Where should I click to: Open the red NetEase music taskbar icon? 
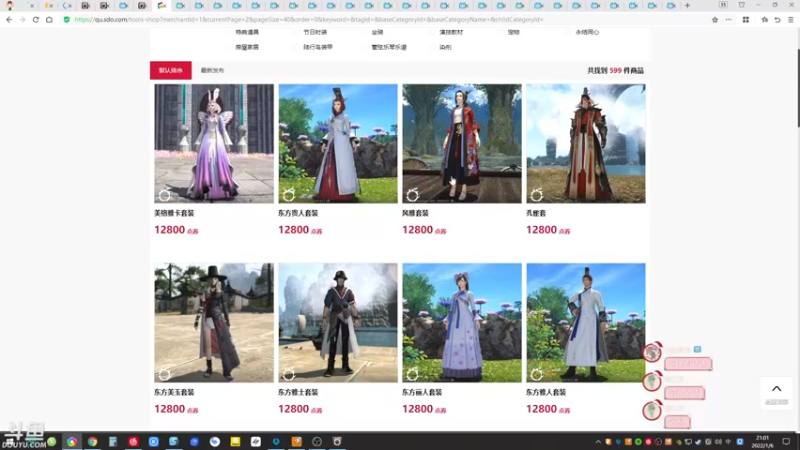[x=133, y=441]
